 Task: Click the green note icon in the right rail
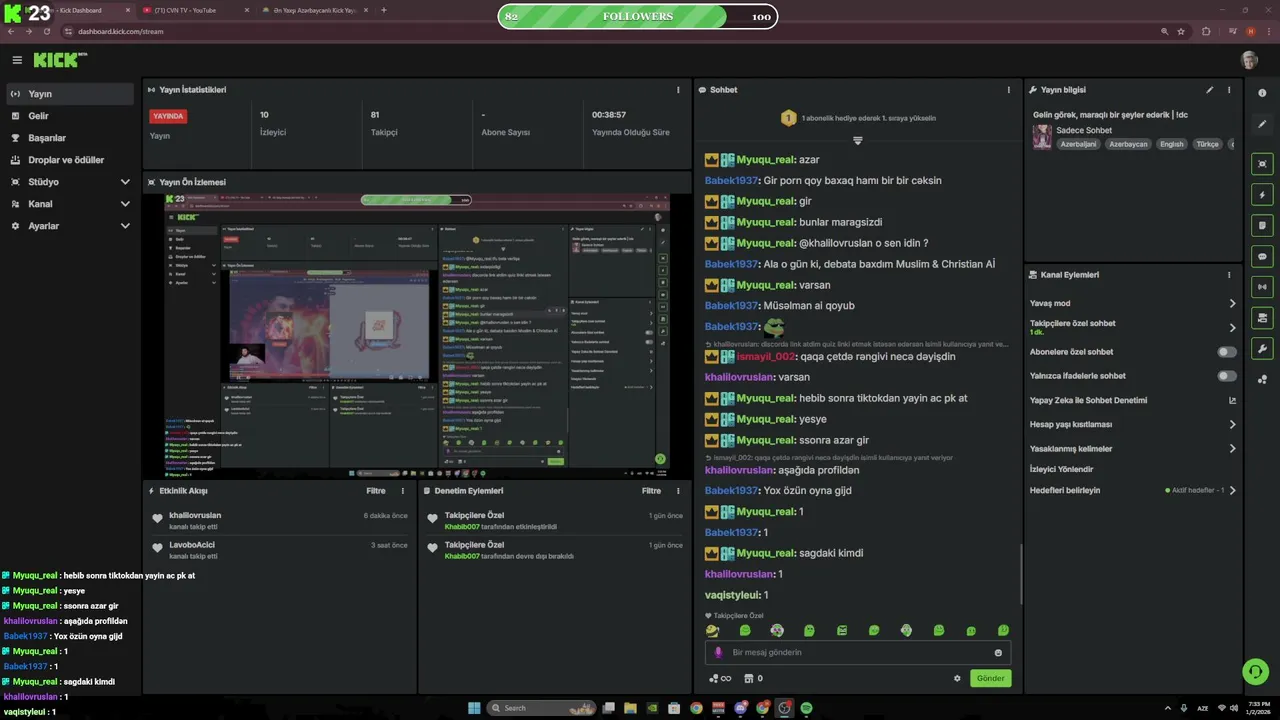pos(1262,225)
